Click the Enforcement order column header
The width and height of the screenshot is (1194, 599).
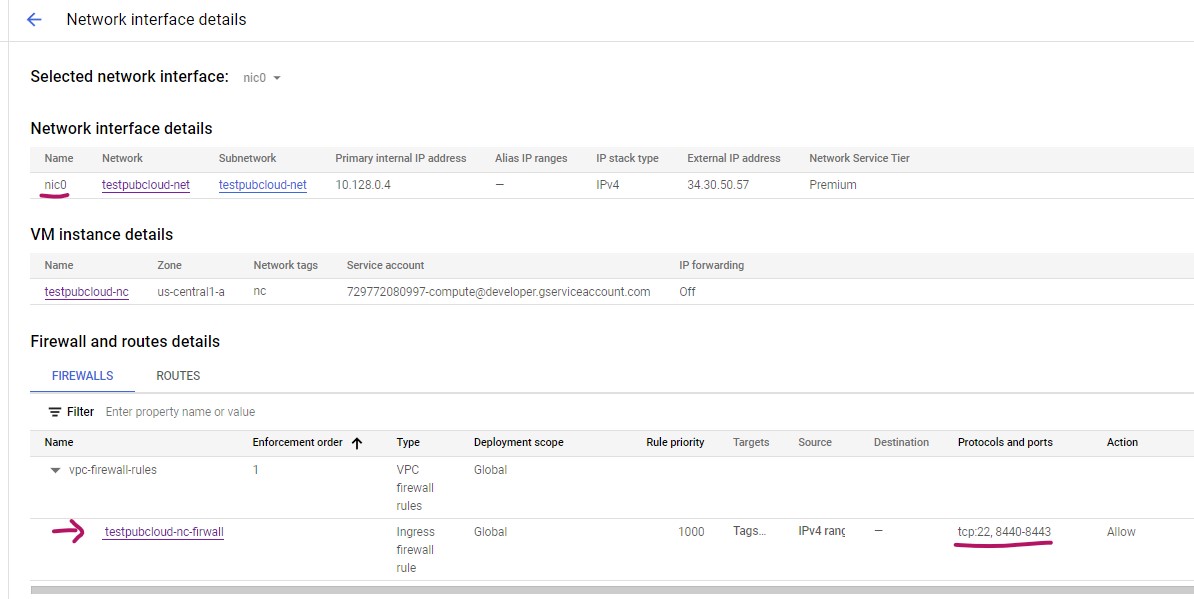(x=297, y=442)
